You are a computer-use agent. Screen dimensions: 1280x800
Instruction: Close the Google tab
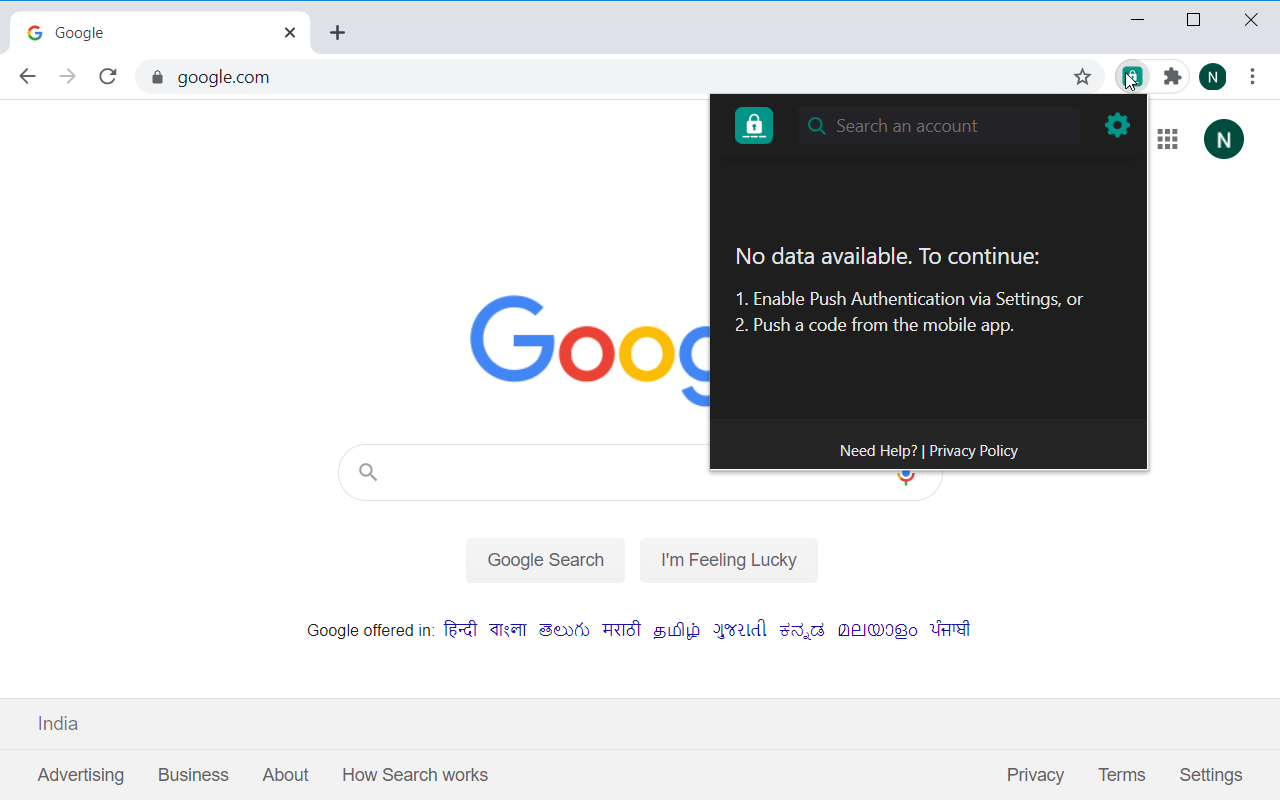290,33
